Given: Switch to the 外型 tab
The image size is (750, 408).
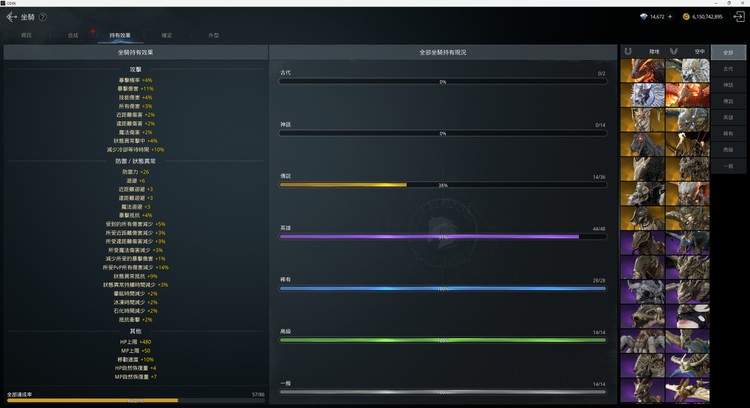Looking at the screenshot, I should point(214,35).
